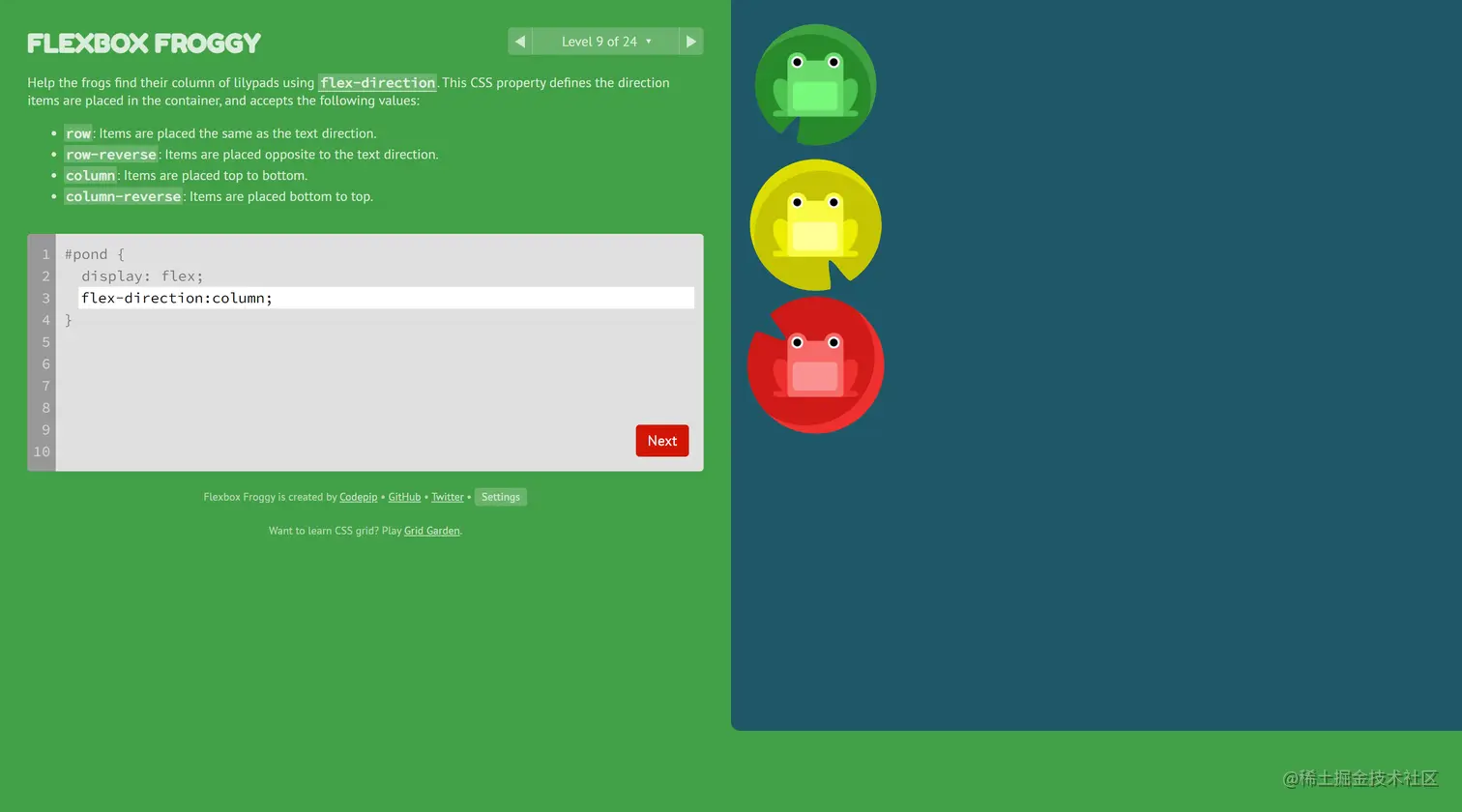Open the Settings button in footer
This screenshot has width=1462, height=812.
click(x=501, y=497)
